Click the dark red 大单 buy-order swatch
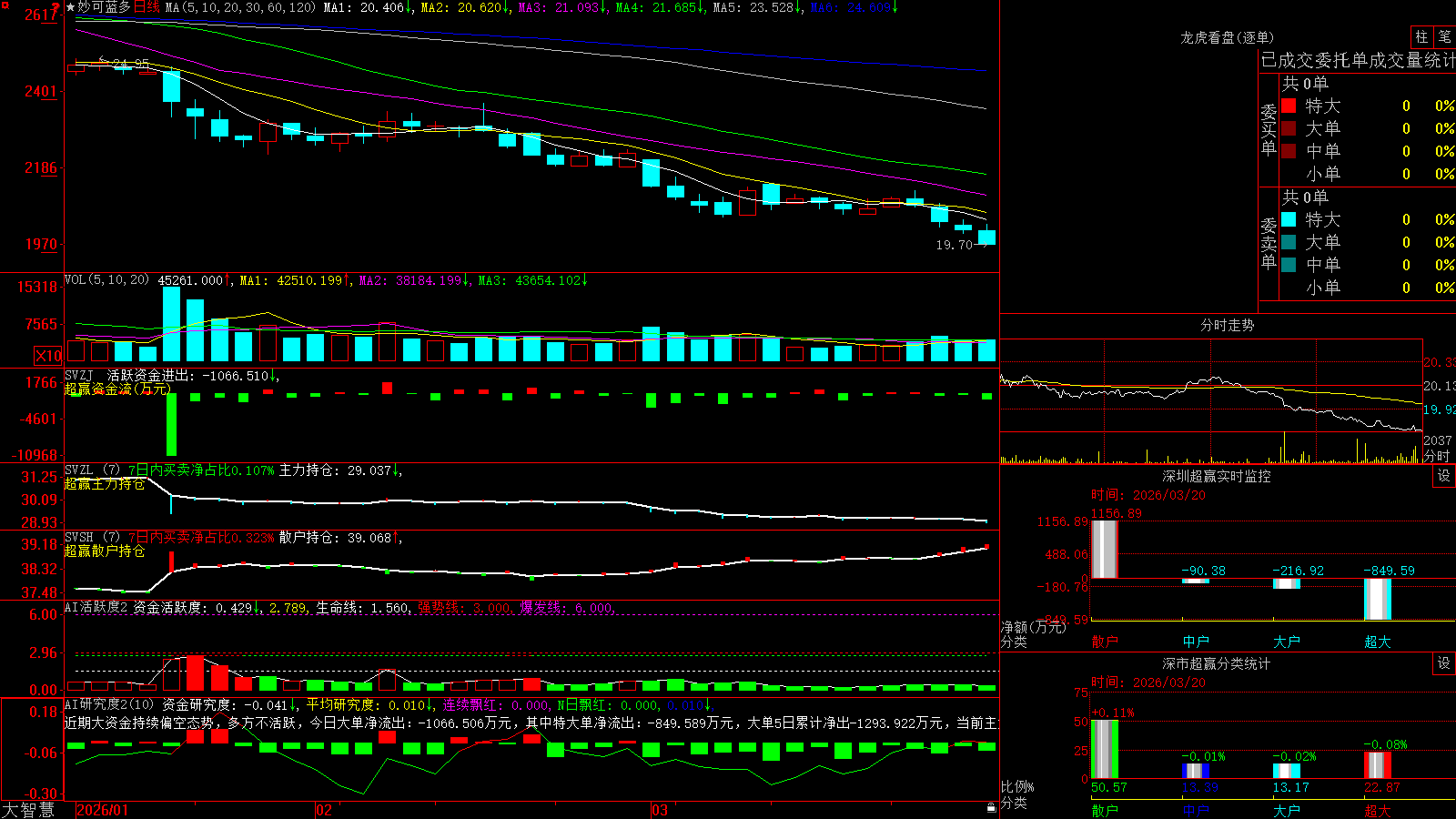This screenshot has height=819, width=1456. pos(1289,128)
